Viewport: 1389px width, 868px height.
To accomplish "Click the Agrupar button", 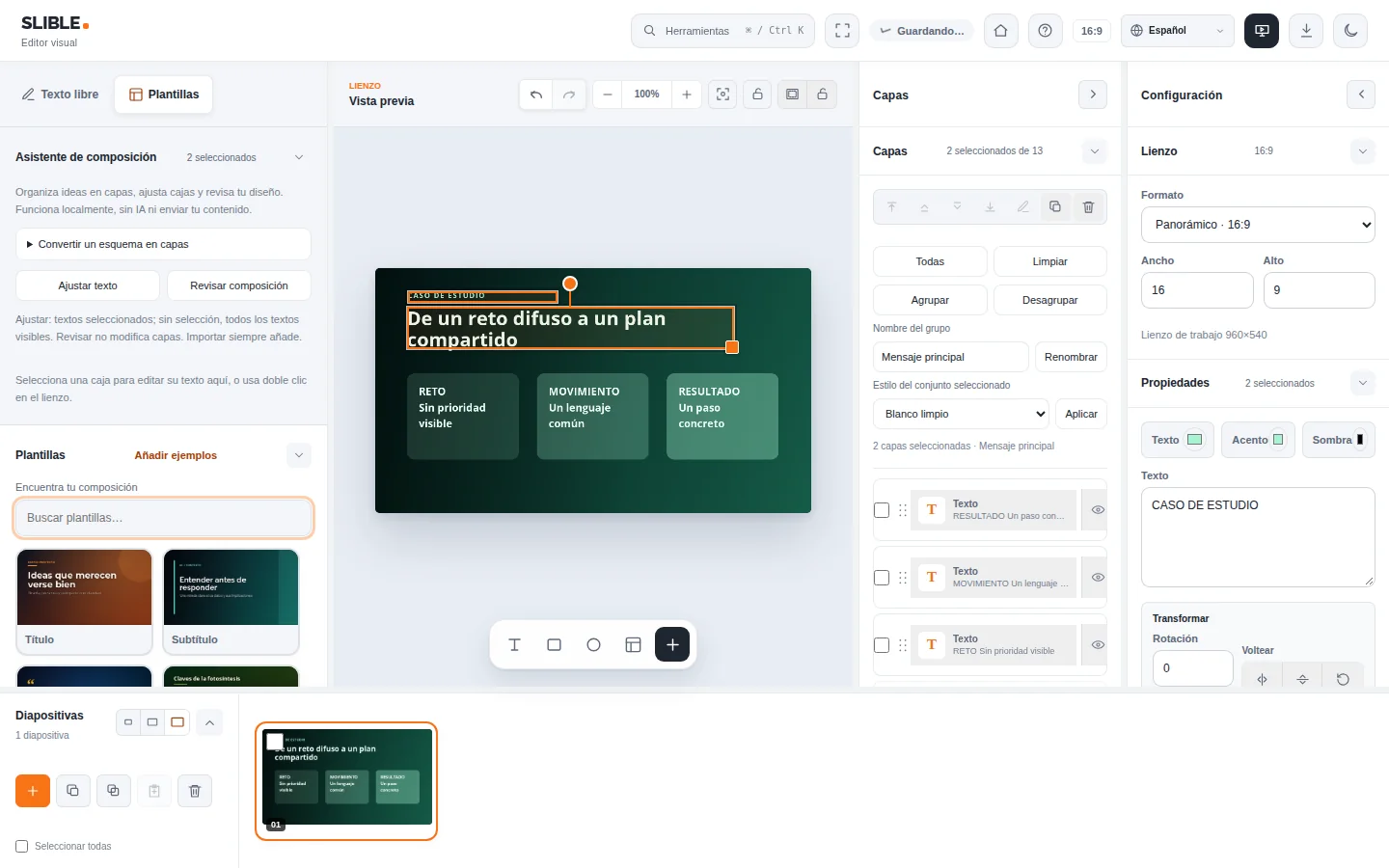I will tap(930, 300).
